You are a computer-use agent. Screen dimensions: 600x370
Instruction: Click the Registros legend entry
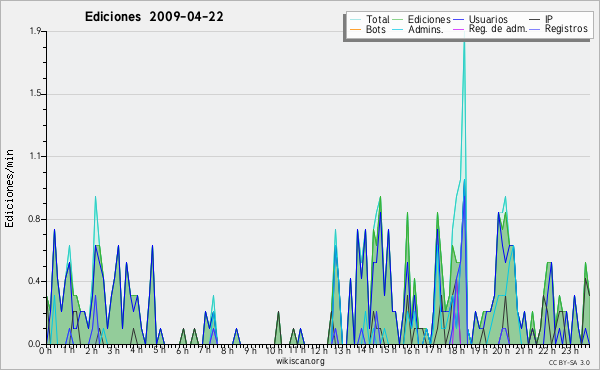(x=559, y=29)
